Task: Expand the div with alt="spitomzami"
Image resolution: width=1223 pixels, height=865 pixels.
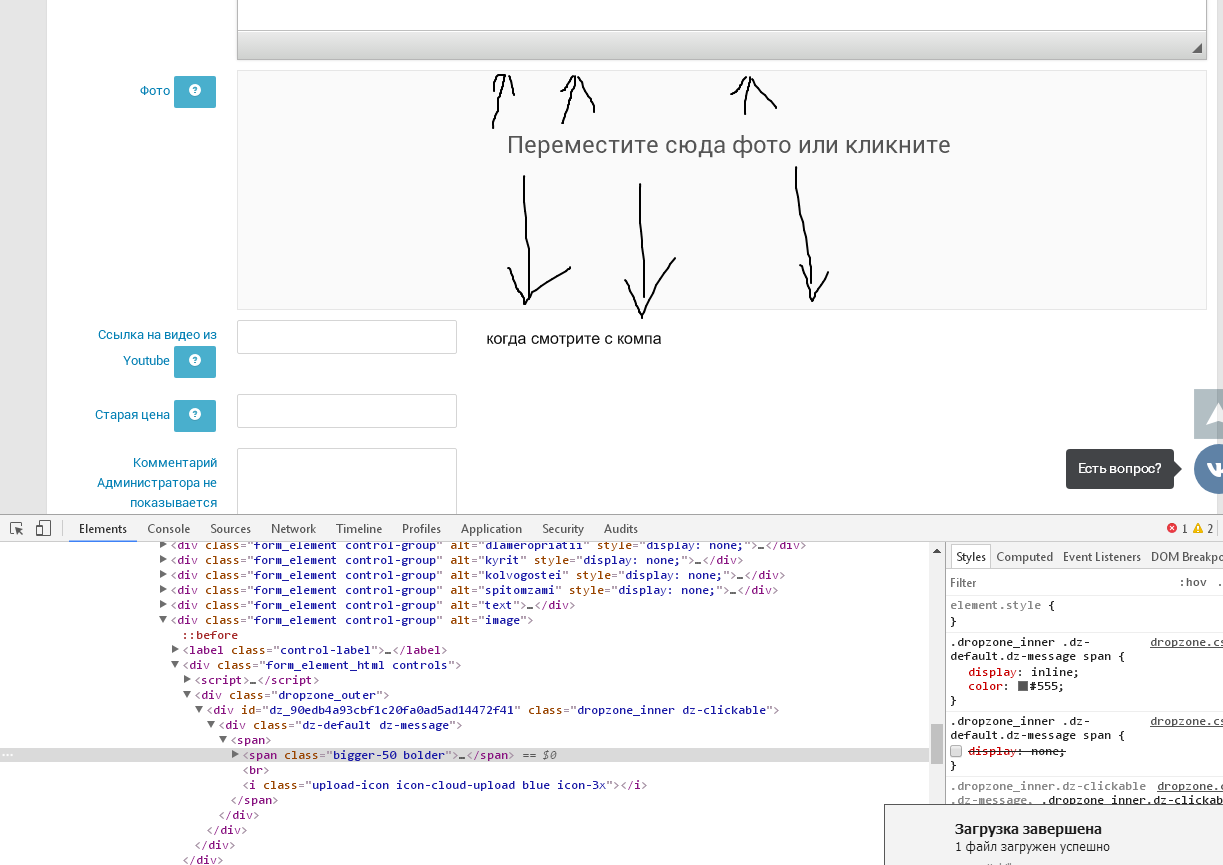Action: [164, 590]
